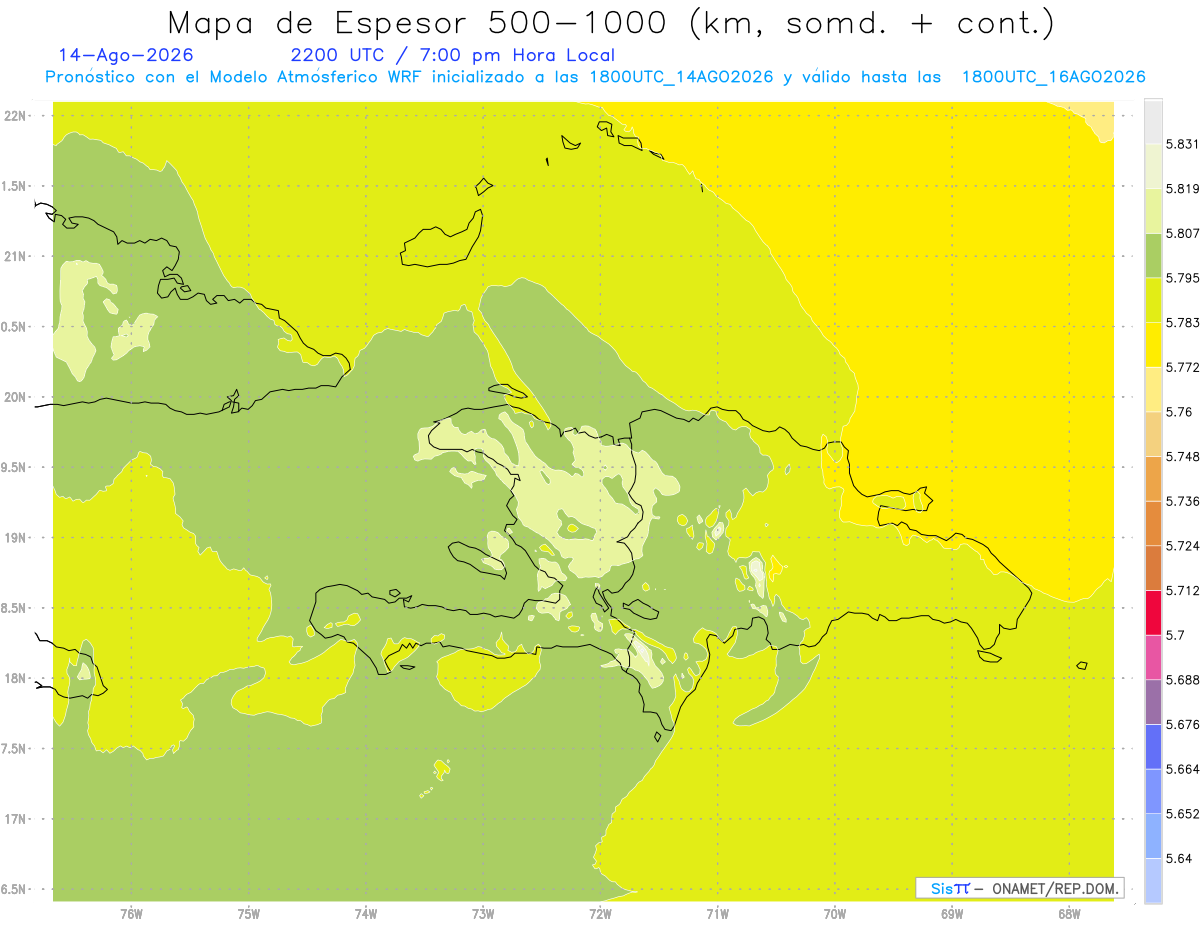This screenshot has width=1200, height=927.
Task: Click the 5.783 colorbar value
Action: click(1183, 323)
